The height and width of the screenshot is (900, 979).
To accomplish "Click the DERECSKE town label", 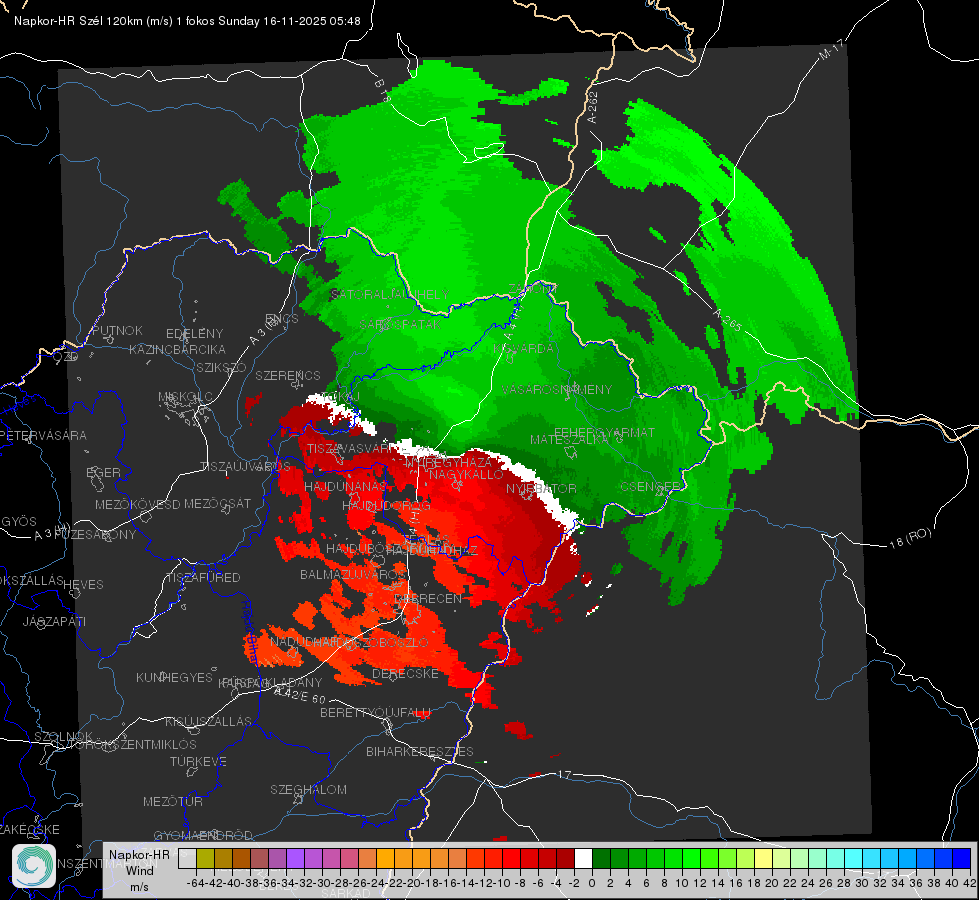I will pyautogui.click(x=405, y=673).
